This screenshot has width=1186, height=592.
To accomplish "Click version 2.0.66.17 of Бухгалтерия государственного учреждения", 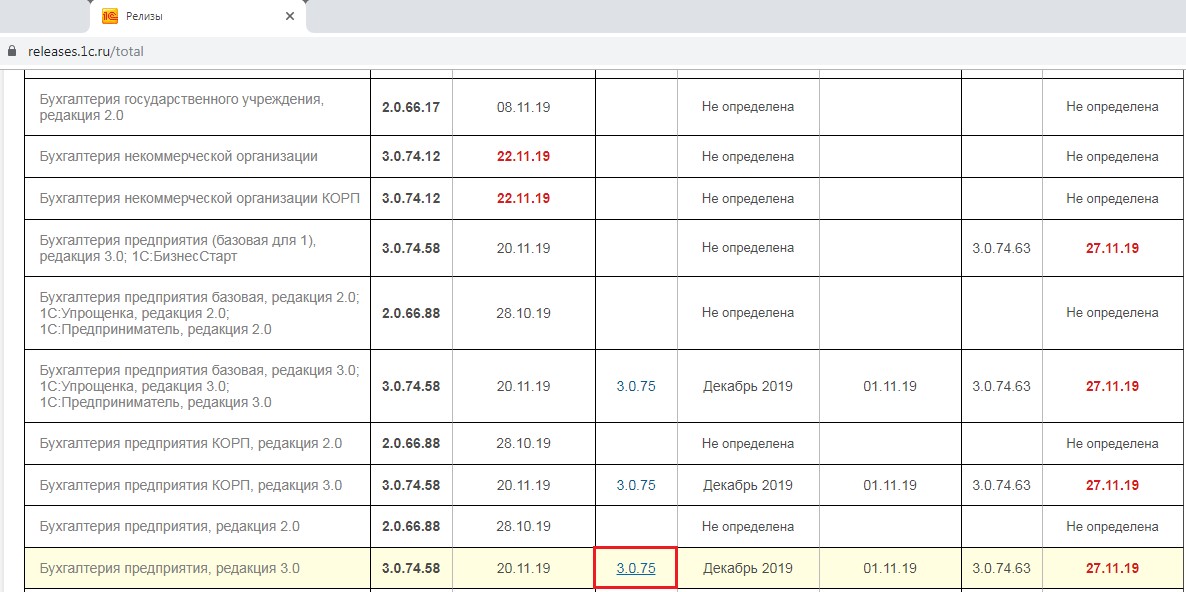I will (x=411, y=107).
